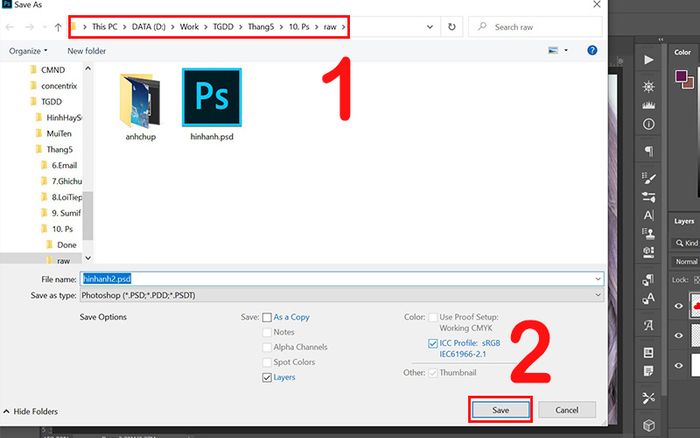This screenshot has width=700, height=438.
Task: Switch to the Color panel tab
Action: (x=682, y=52)
